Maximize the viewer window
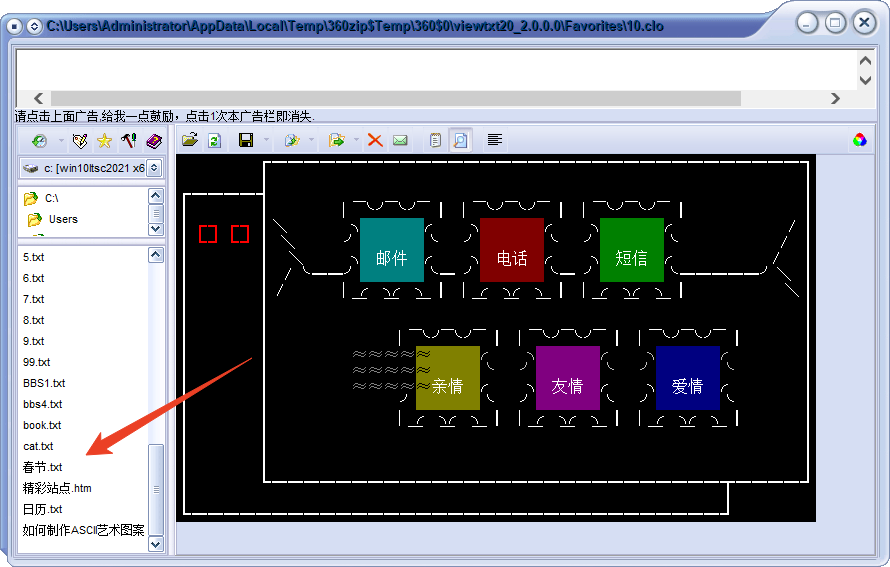890x567 pixels. point(836,23)
